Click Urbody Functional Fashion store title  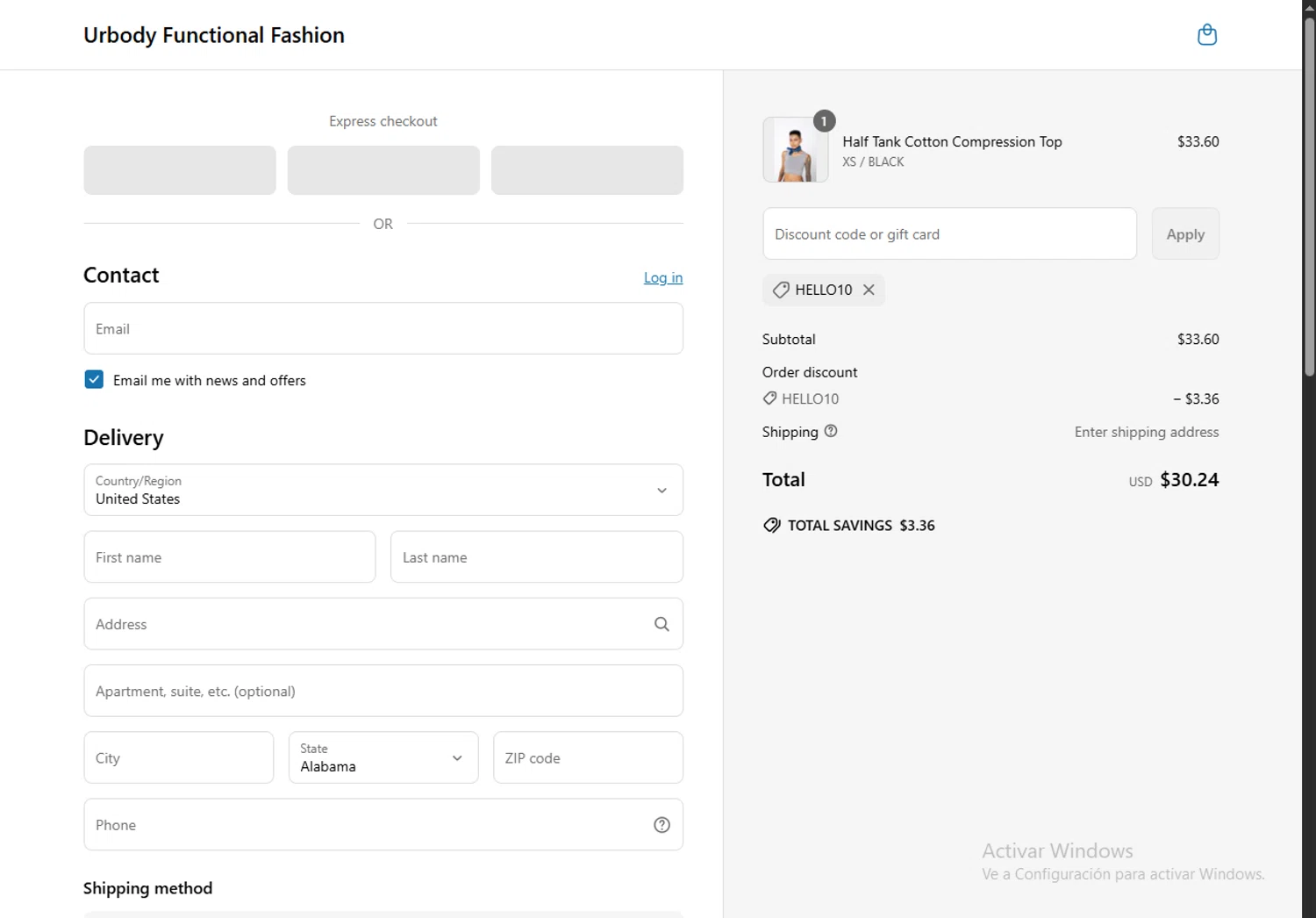214,35
